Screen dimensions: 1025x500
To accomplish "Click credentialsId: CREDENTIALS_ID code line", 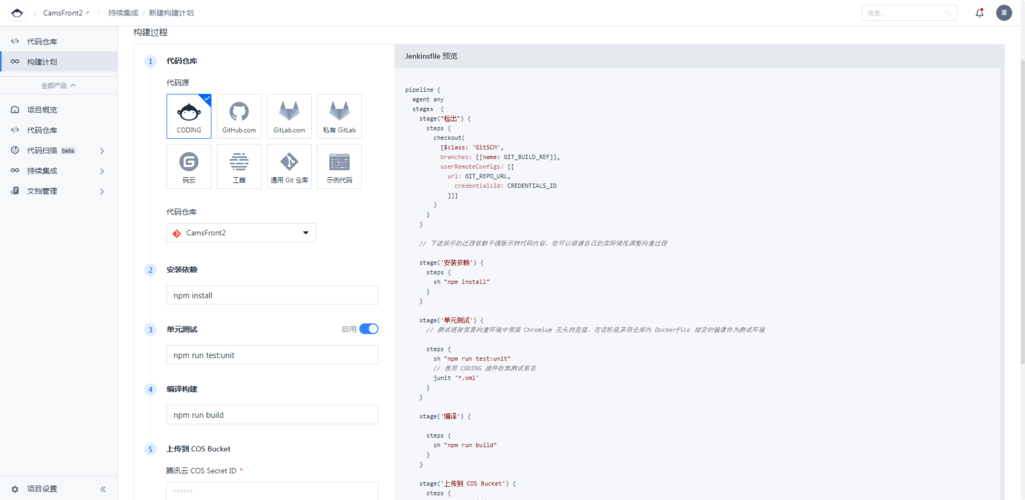I will 505,186.
